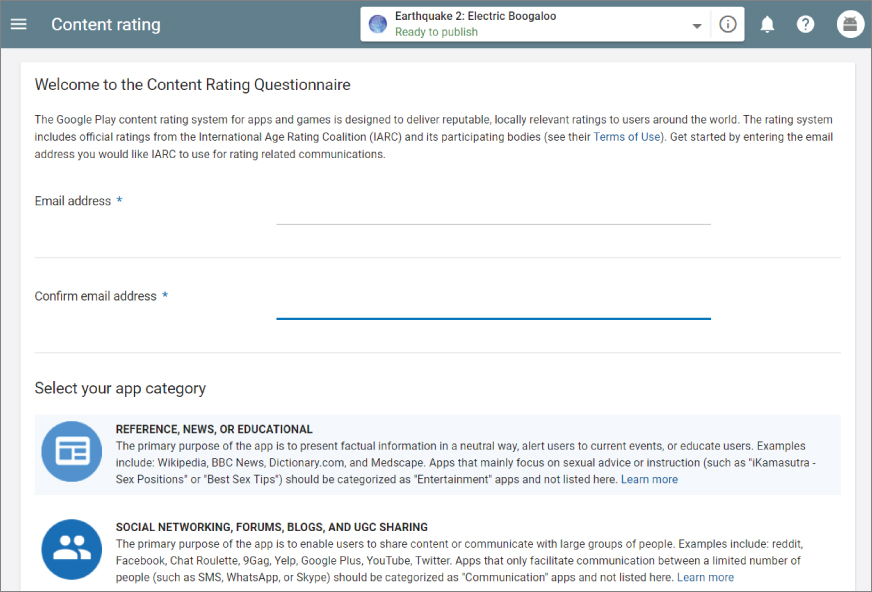Click the Confirm email address field

click(x=493, y=305)
